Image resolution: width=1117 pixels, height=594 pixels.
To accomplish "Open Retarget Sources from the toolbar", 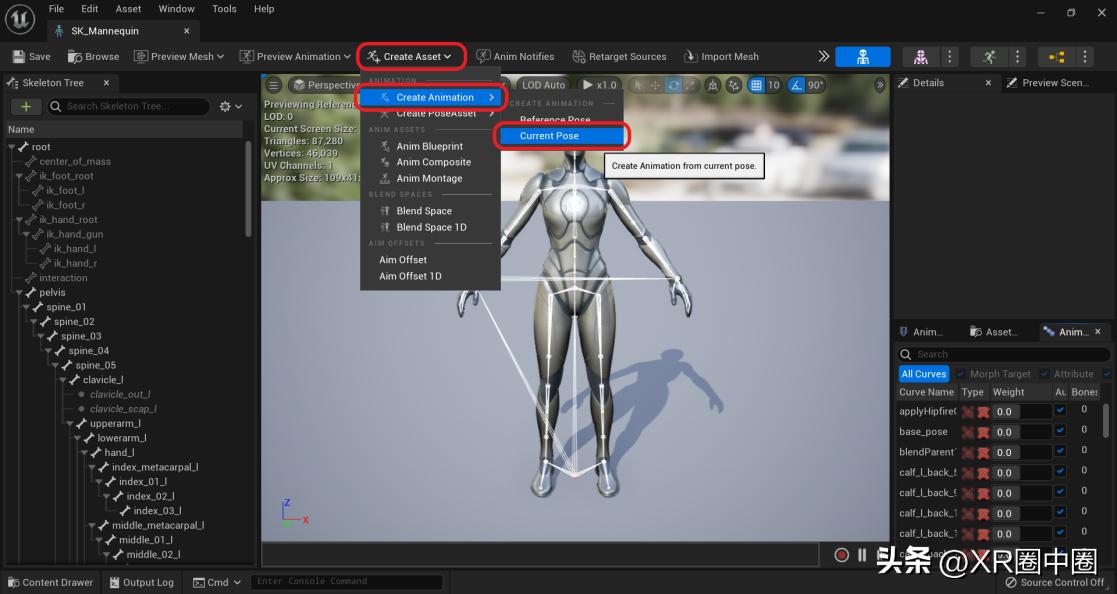I will (x=619, y=57).
